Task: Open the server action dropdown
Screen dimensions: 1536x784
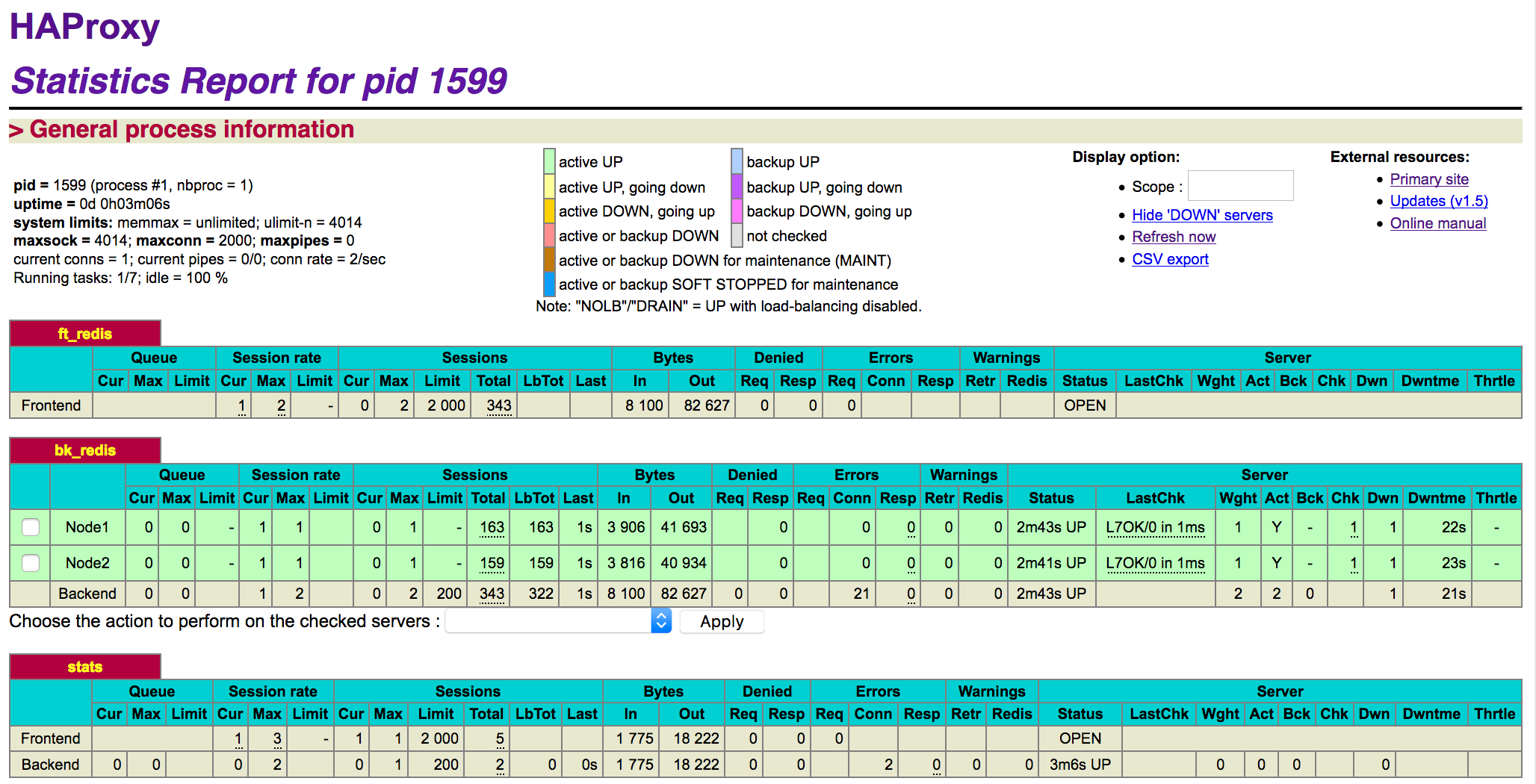Action: pos(558,621)
